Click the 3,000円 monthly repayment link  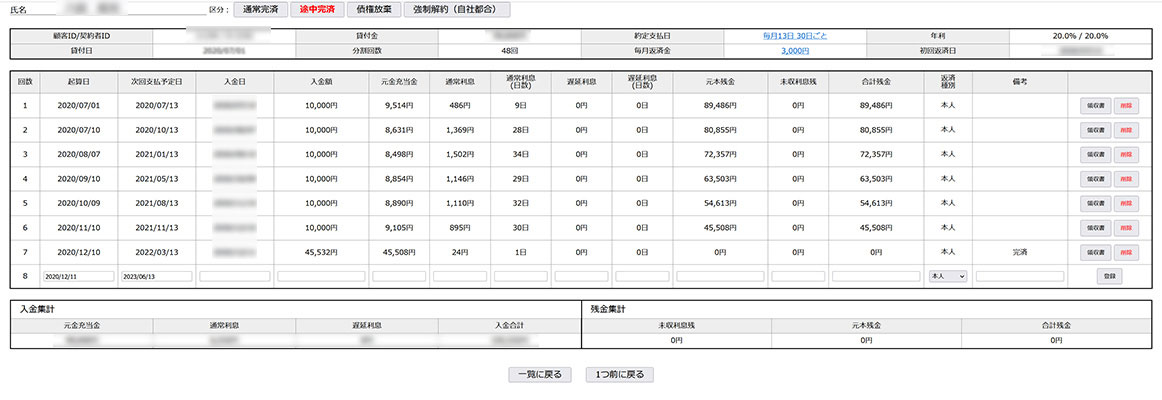[794, 49]
